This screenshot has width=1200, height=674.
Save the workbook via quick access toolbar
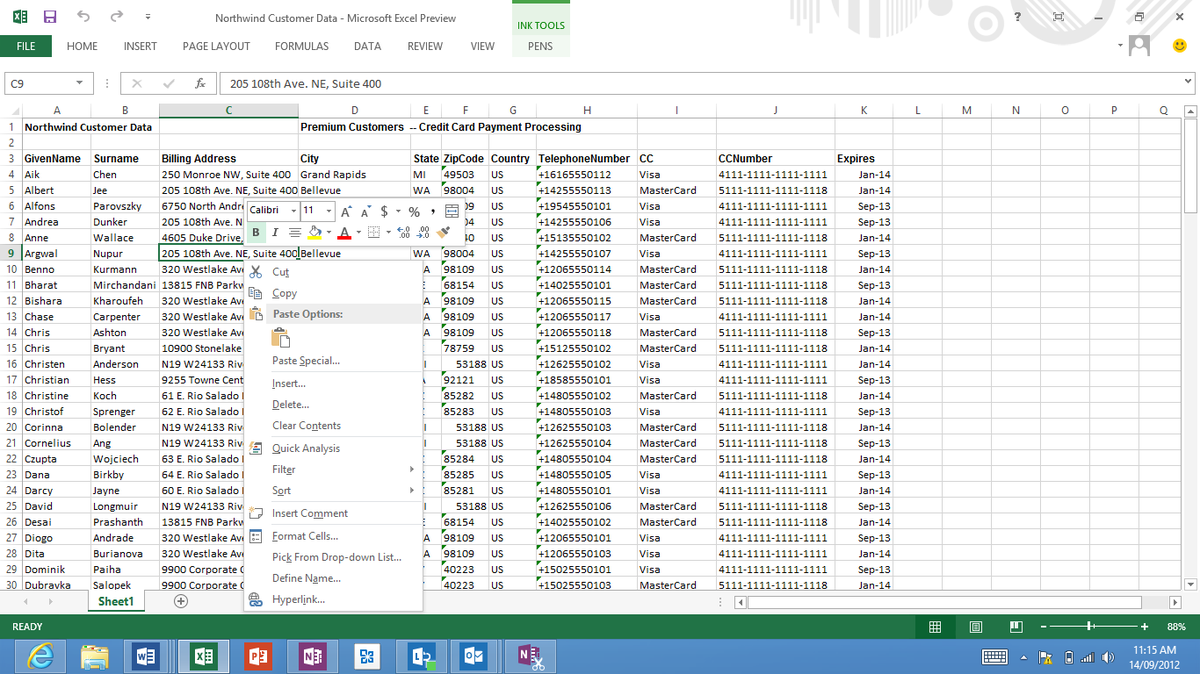pos(50,17)
